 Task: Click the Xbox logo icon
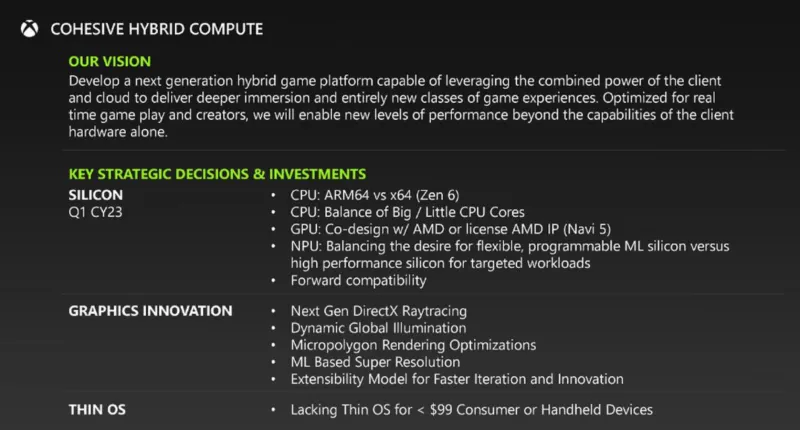click(31, 29)
